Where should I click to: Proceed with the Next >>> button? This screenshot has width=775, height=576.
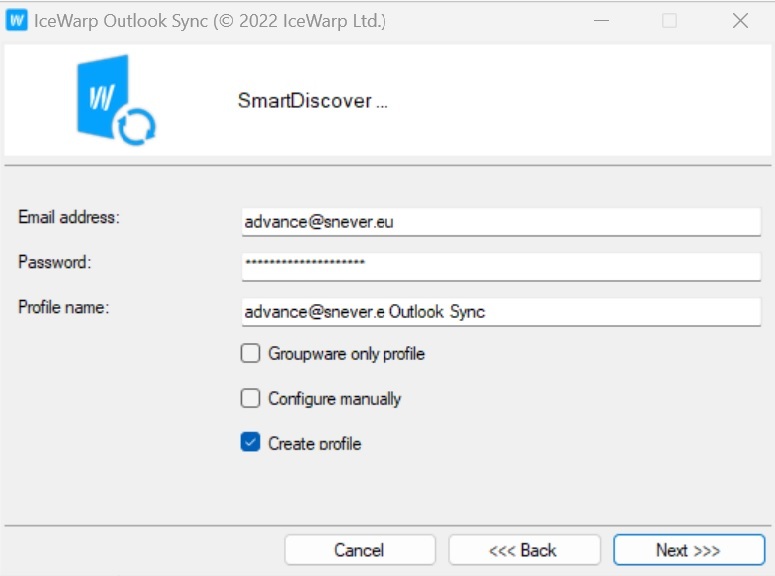pyautogui.click(x=689, y=550)
